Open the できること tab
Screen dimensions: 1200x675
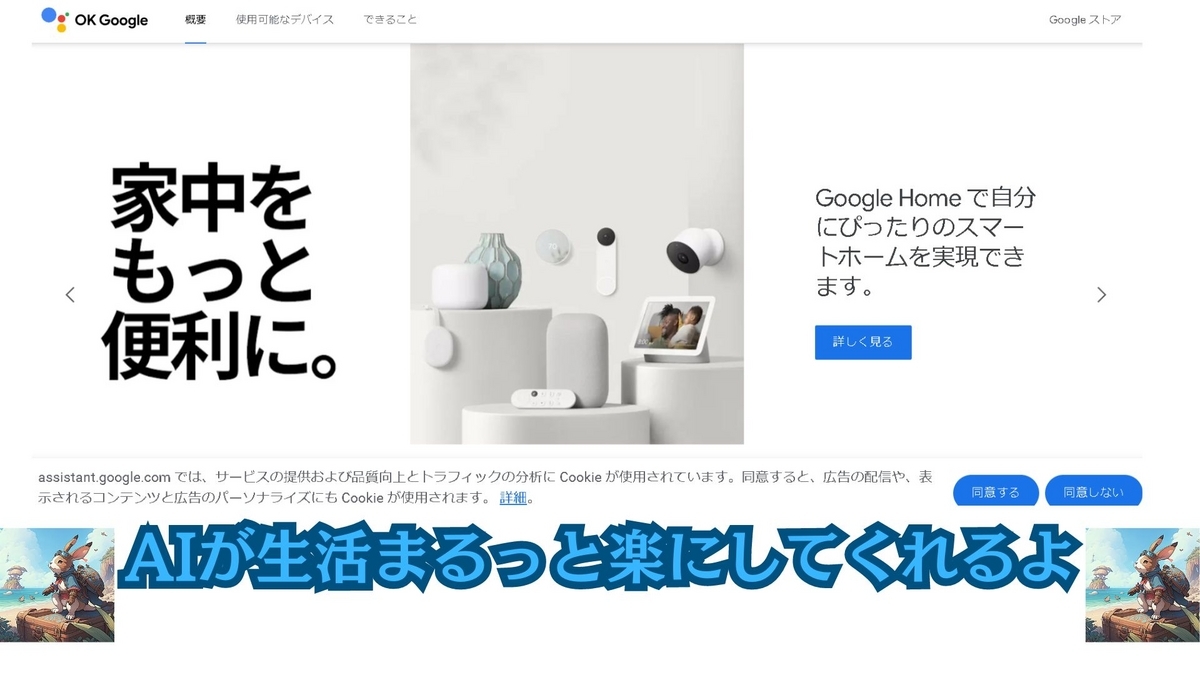pos(391,20)
